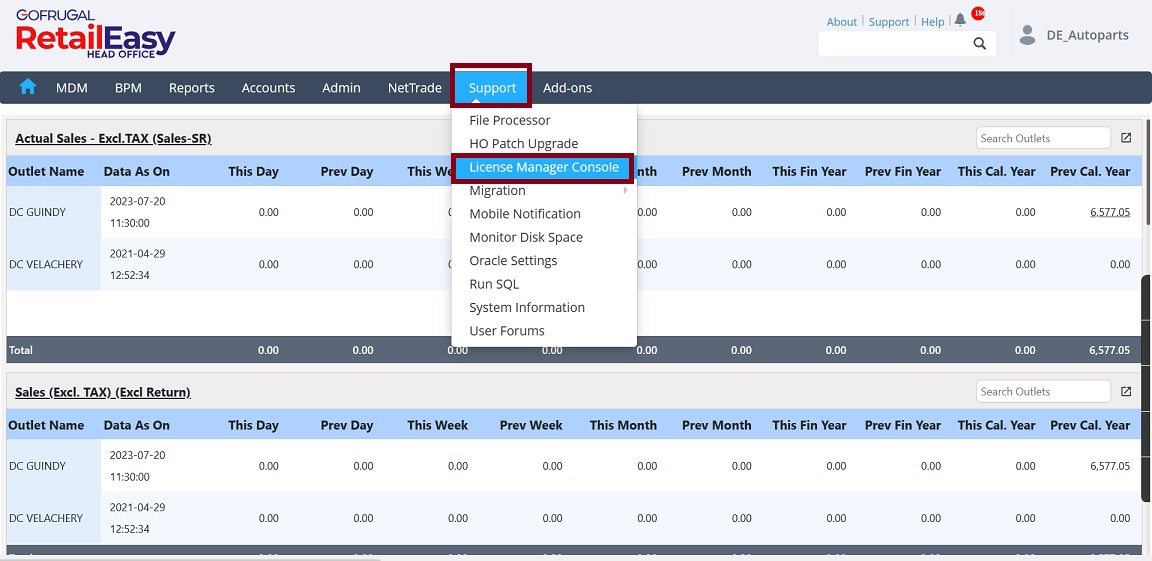Select HO Patch Upgrade option
1152x561 pixels.
[523, 144]
